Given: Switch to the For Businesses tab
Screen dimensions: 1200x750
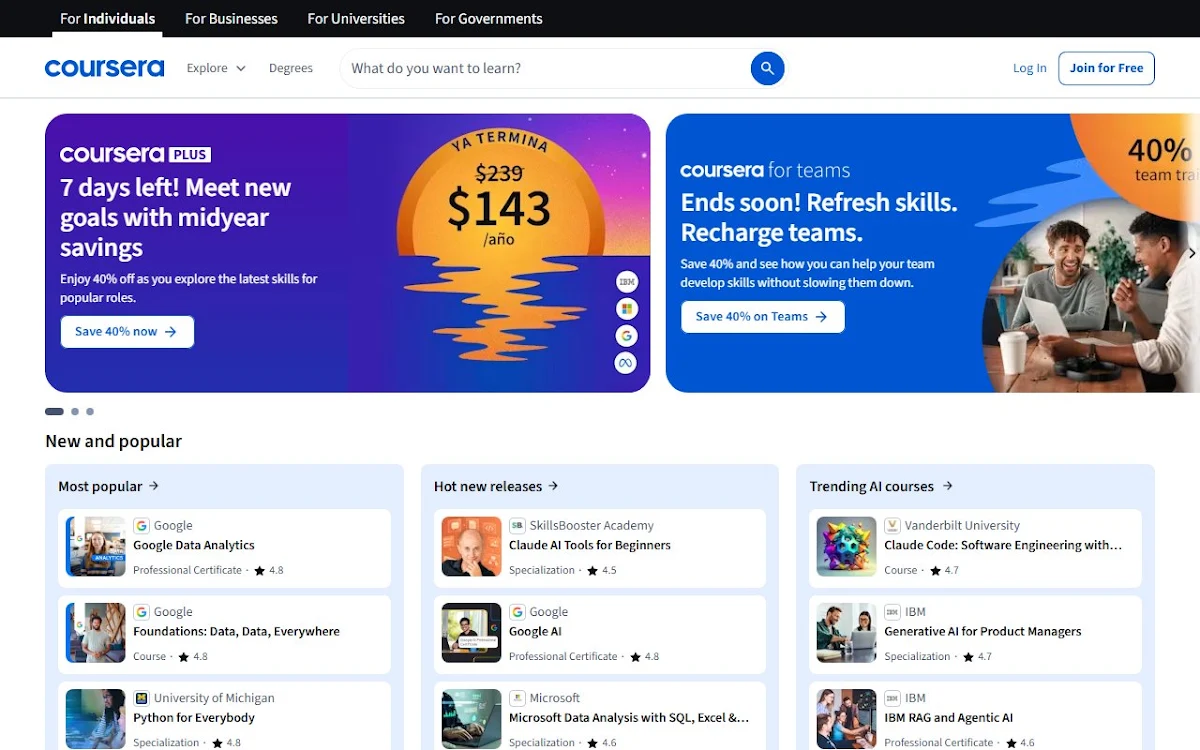Looking at the screenshot, I should point(231,18).
